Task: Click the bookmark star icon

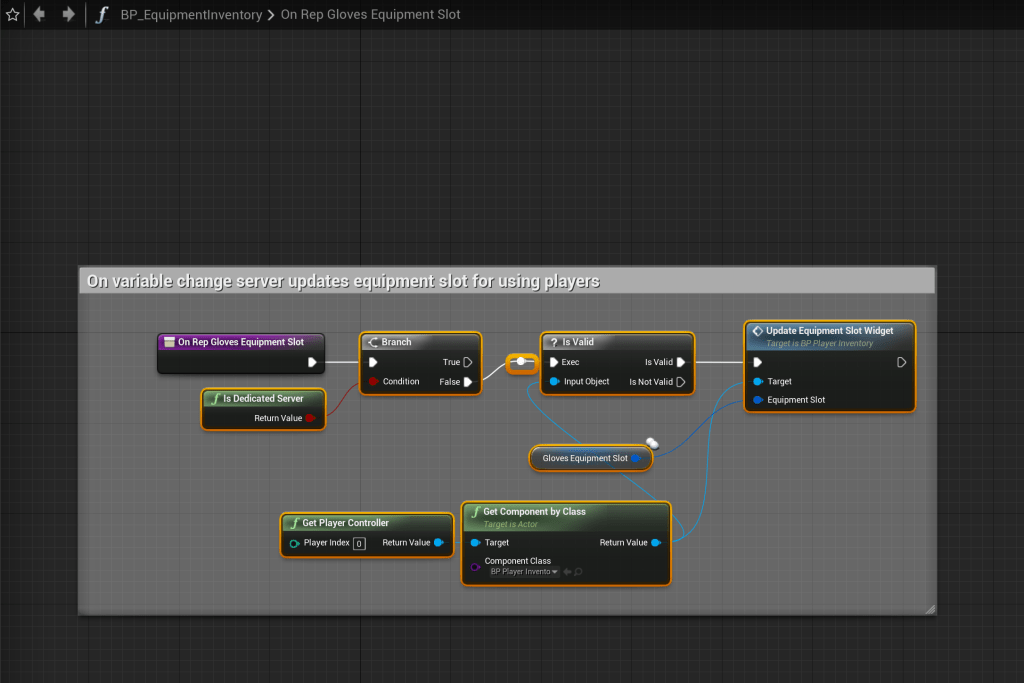Action: point(13,15)
